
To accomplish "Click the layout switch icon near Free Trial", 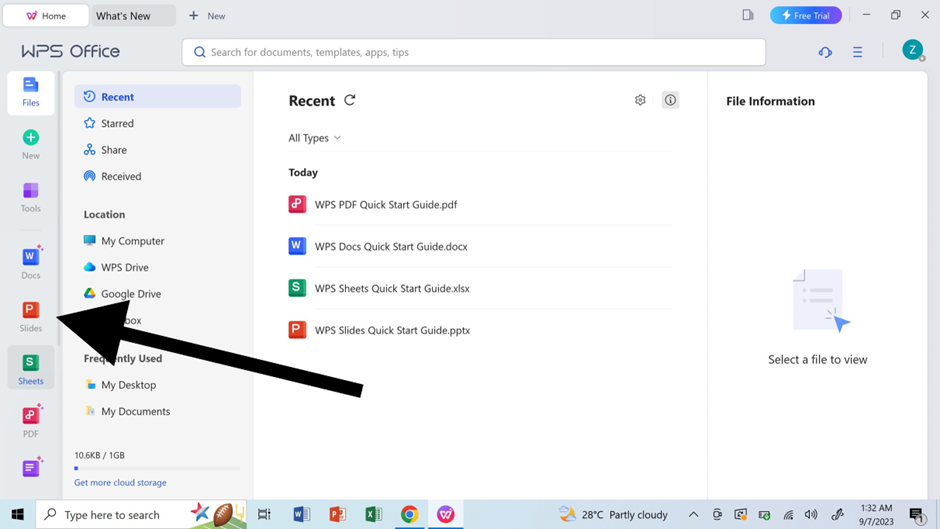I will [748, 15].
